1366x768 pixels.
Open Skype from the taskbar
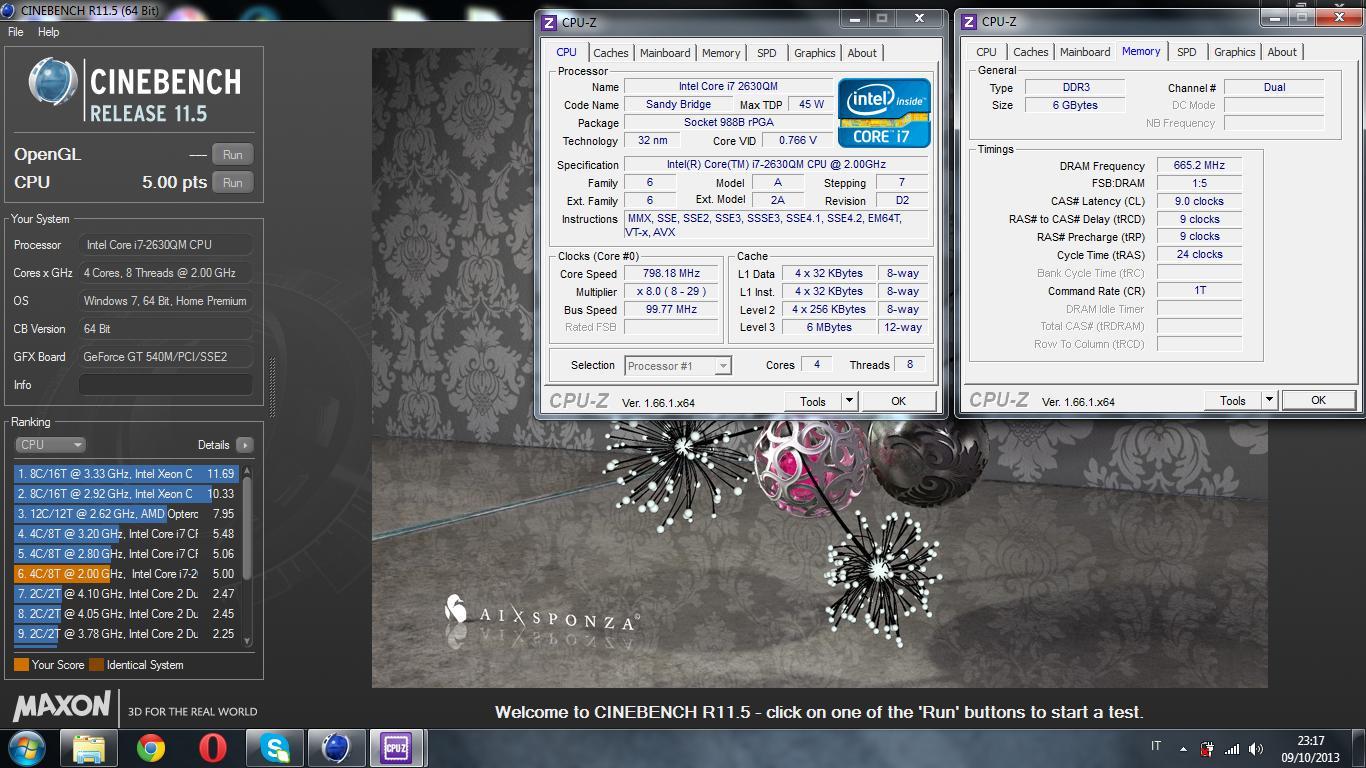274,748
